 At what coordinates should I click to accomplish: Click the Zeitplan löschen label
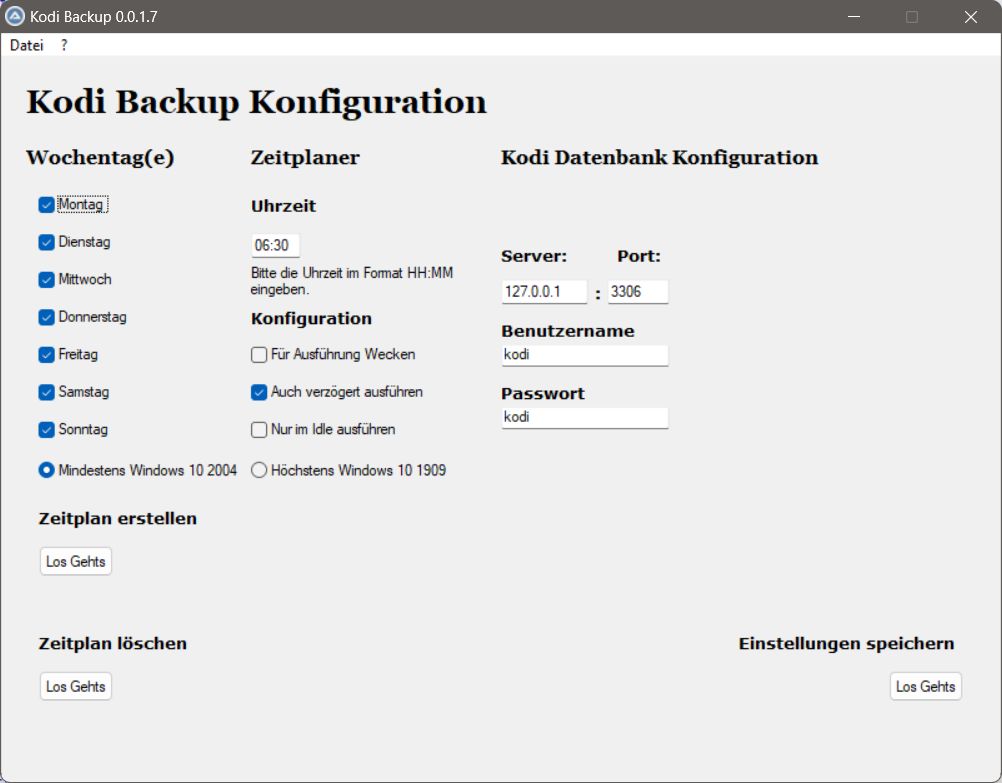(113, 644)
